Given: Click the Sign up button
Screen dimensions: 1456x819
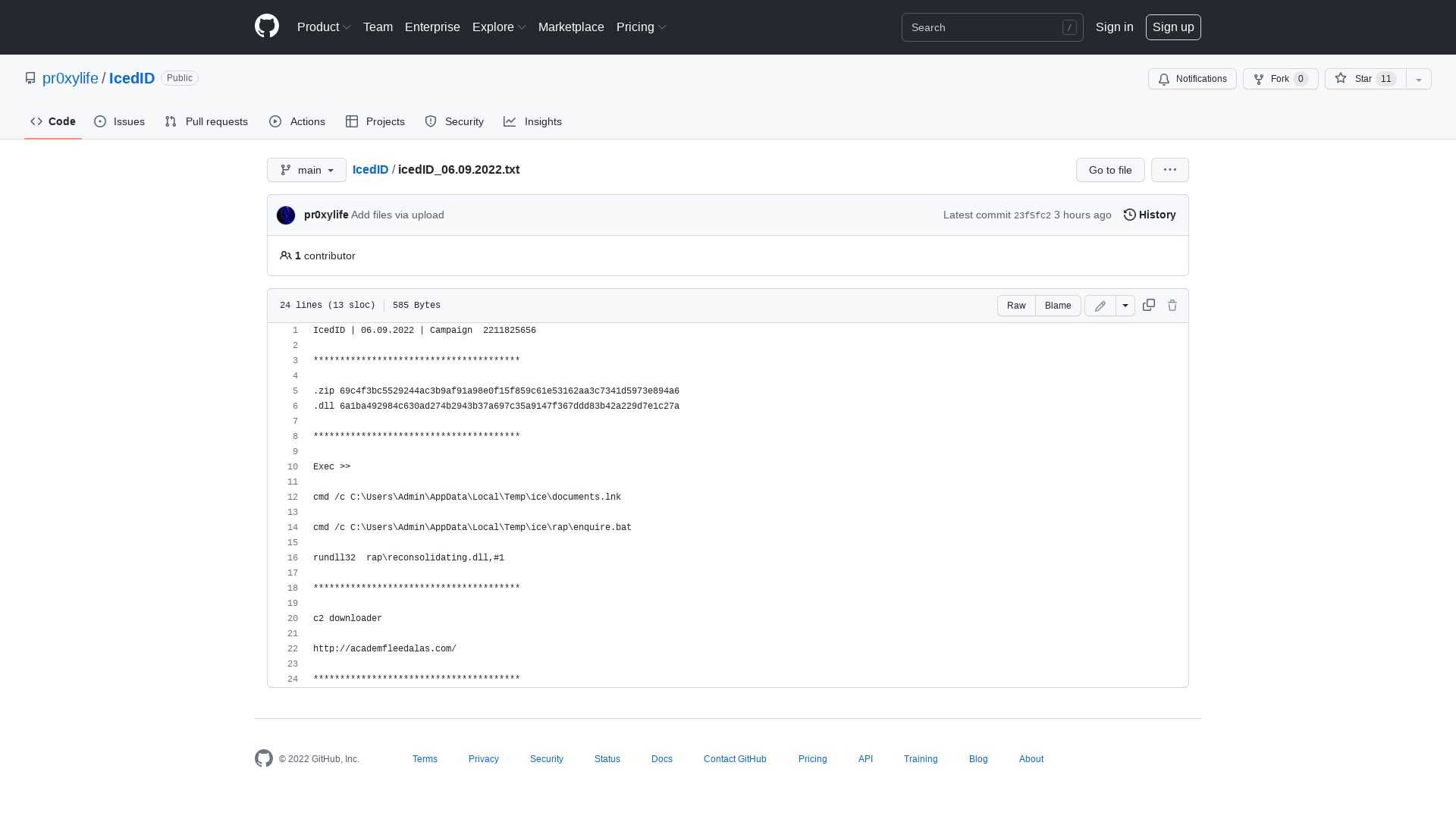Looking at the screenshot, I should click(x=1173, y=27).
